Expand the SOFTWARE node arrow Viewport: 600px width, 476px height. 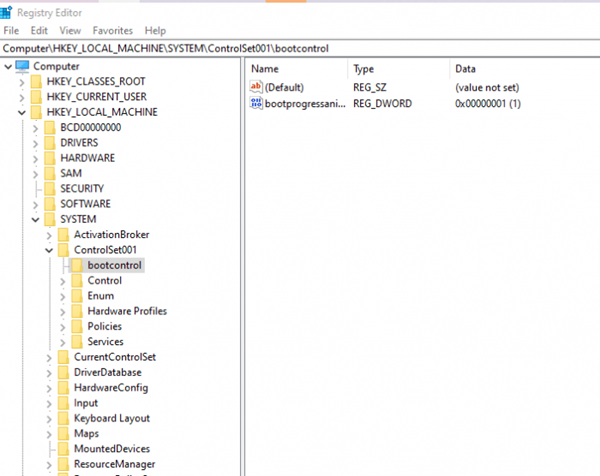click(36, 205)
